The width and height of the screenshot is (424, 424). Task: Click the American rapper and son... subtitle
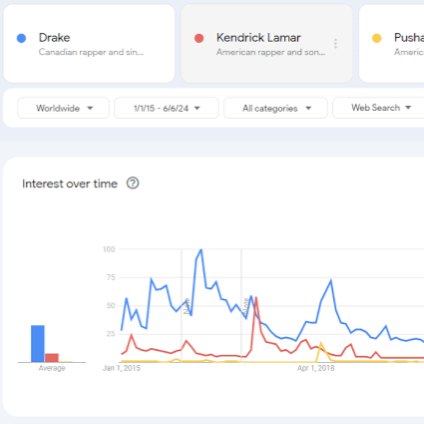(271, 52)
